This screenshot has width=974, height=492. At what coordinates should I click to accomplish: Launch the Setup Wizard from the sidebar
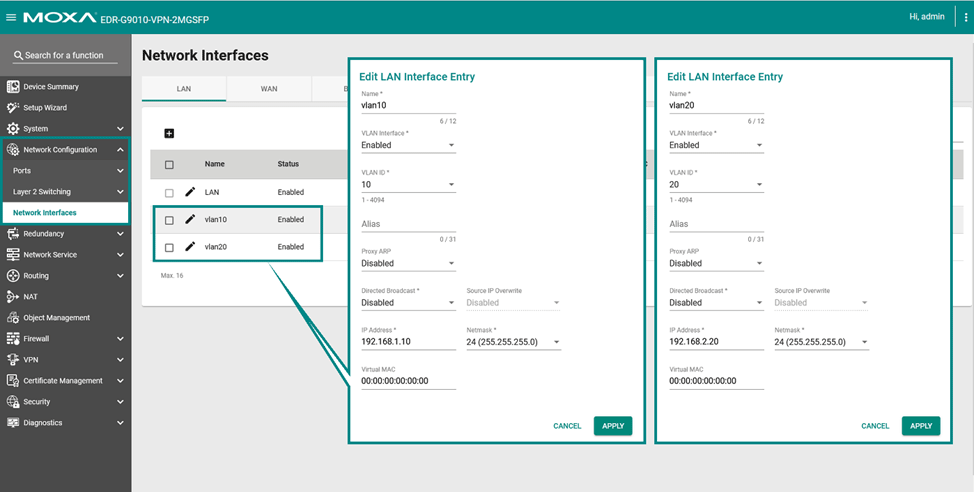pyautogui.click(x=45, y=108)
